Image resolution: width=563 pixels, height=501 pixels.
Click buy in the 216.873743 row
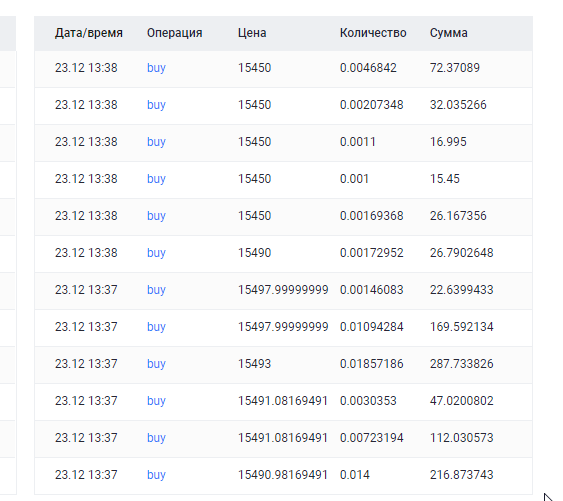[x=156, y=475]
